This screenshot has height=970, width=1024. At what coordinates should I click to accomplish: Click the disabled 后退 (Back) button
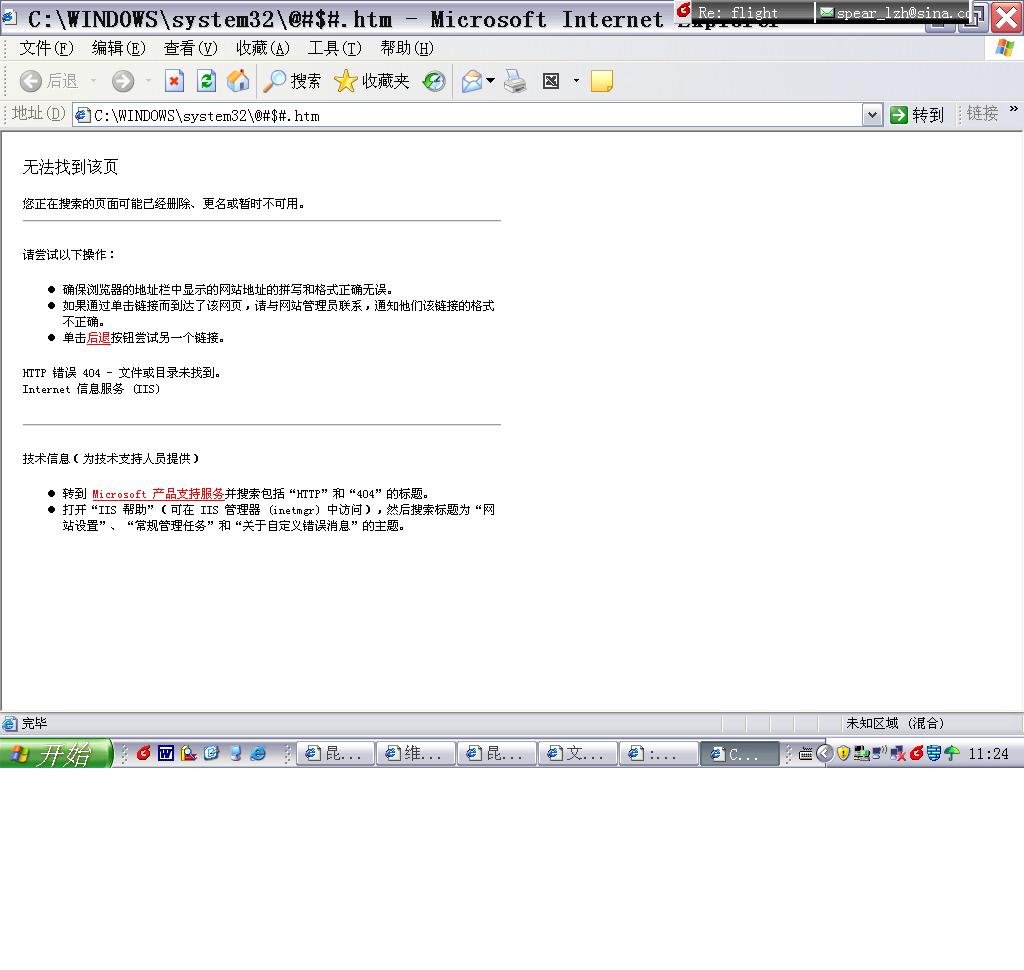coord(49,81)
